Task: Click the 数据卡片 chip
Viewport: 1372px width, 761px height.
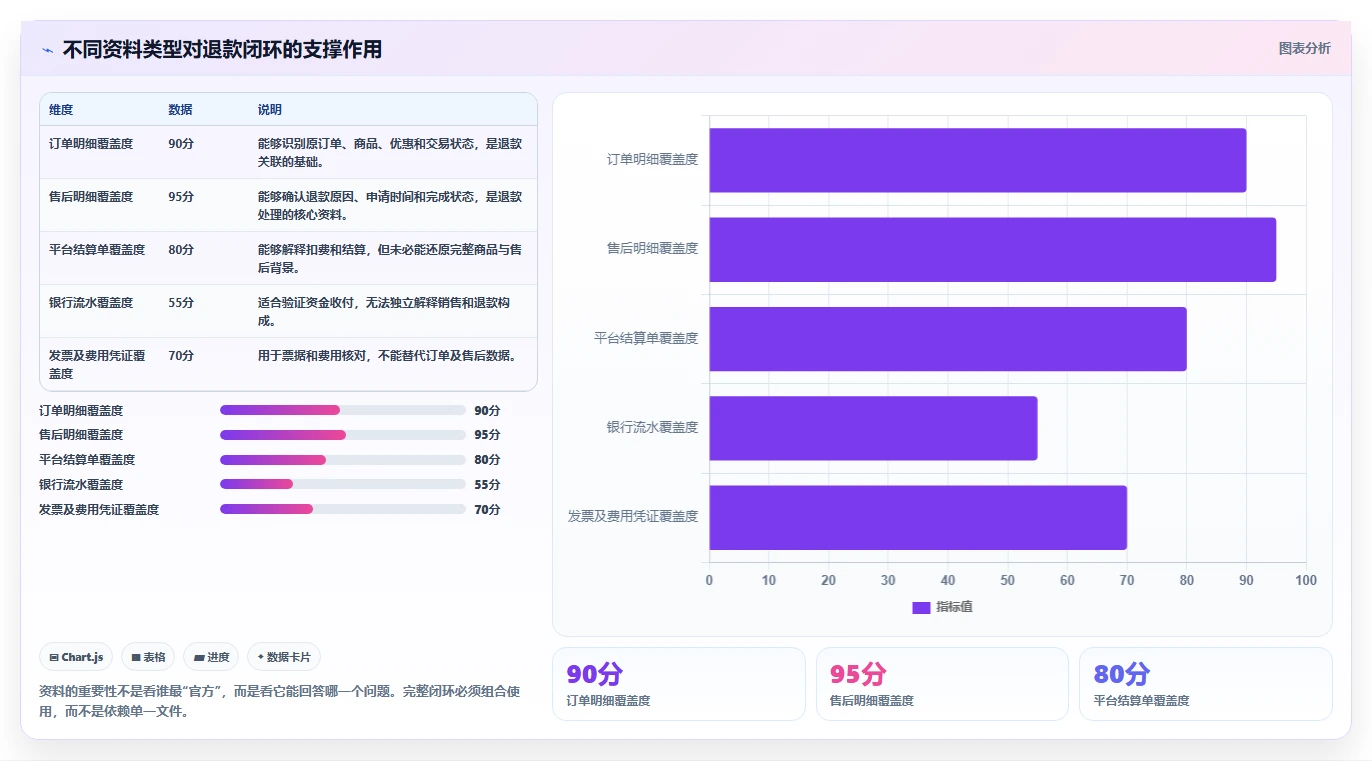Action: [284, 657]
